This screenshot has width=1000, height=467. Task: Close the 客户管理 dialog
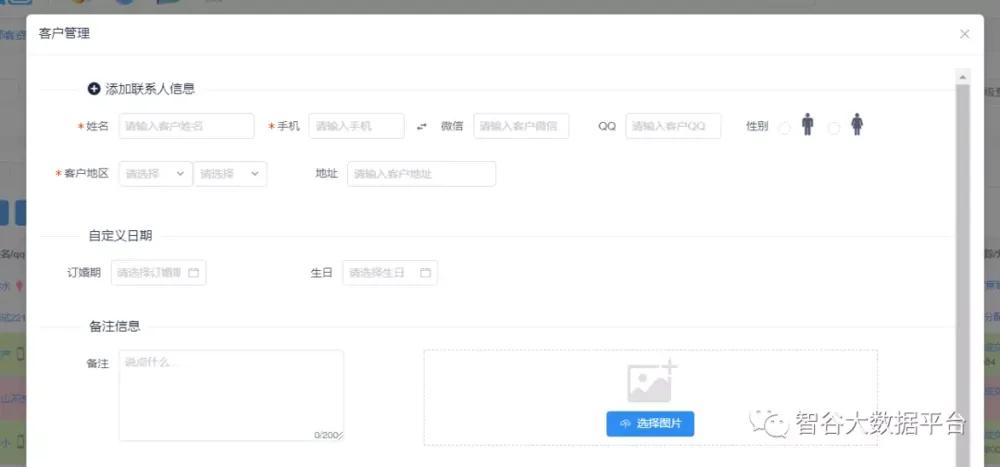(964, 34)
